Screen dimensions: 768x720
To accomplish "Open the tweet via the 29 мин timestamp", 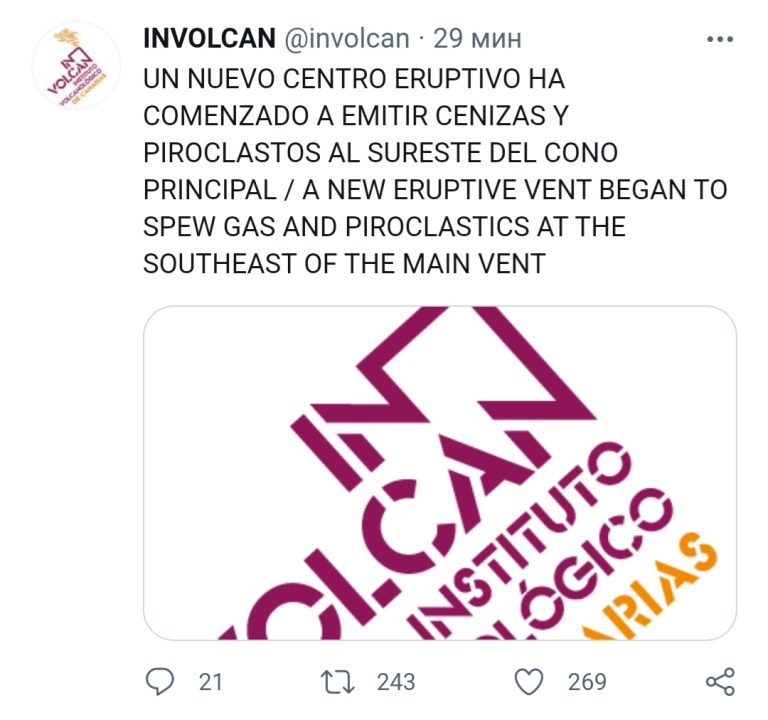I will [x=478, y=39].
